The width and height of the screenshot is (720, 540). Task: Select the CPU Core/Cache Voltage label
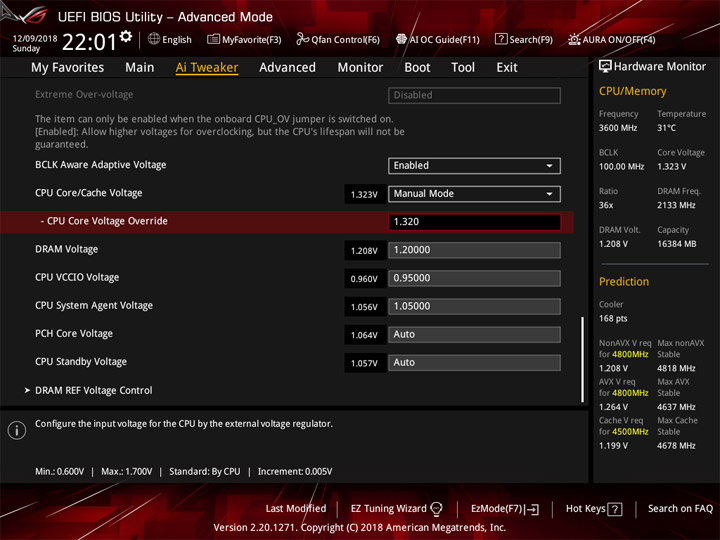coord(89,193)
